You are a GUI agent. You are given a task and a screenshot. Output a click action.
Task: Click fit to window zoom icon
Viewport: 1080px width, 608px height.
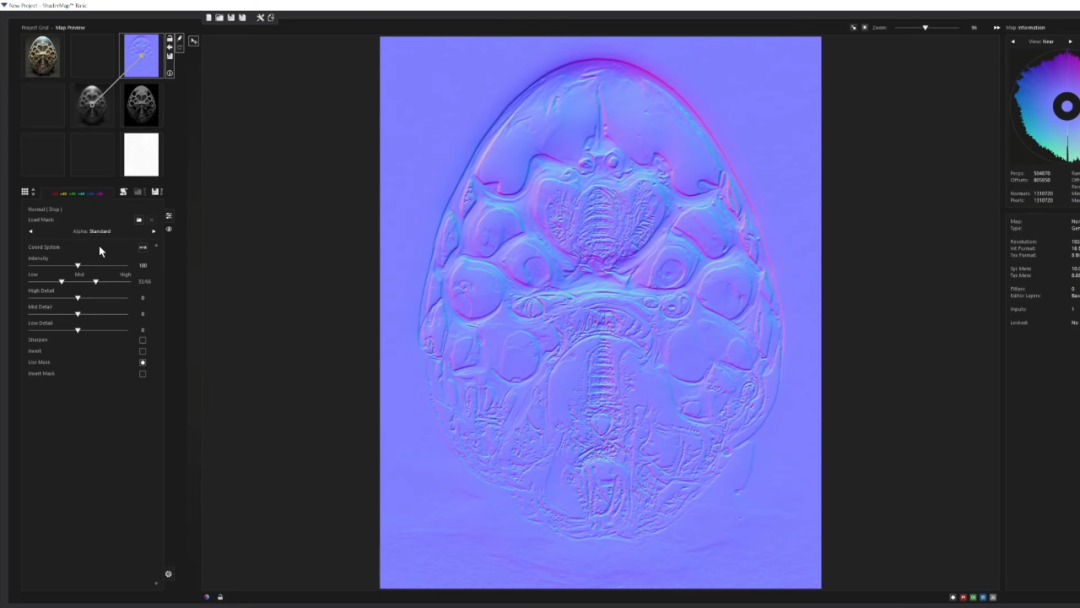853,28
